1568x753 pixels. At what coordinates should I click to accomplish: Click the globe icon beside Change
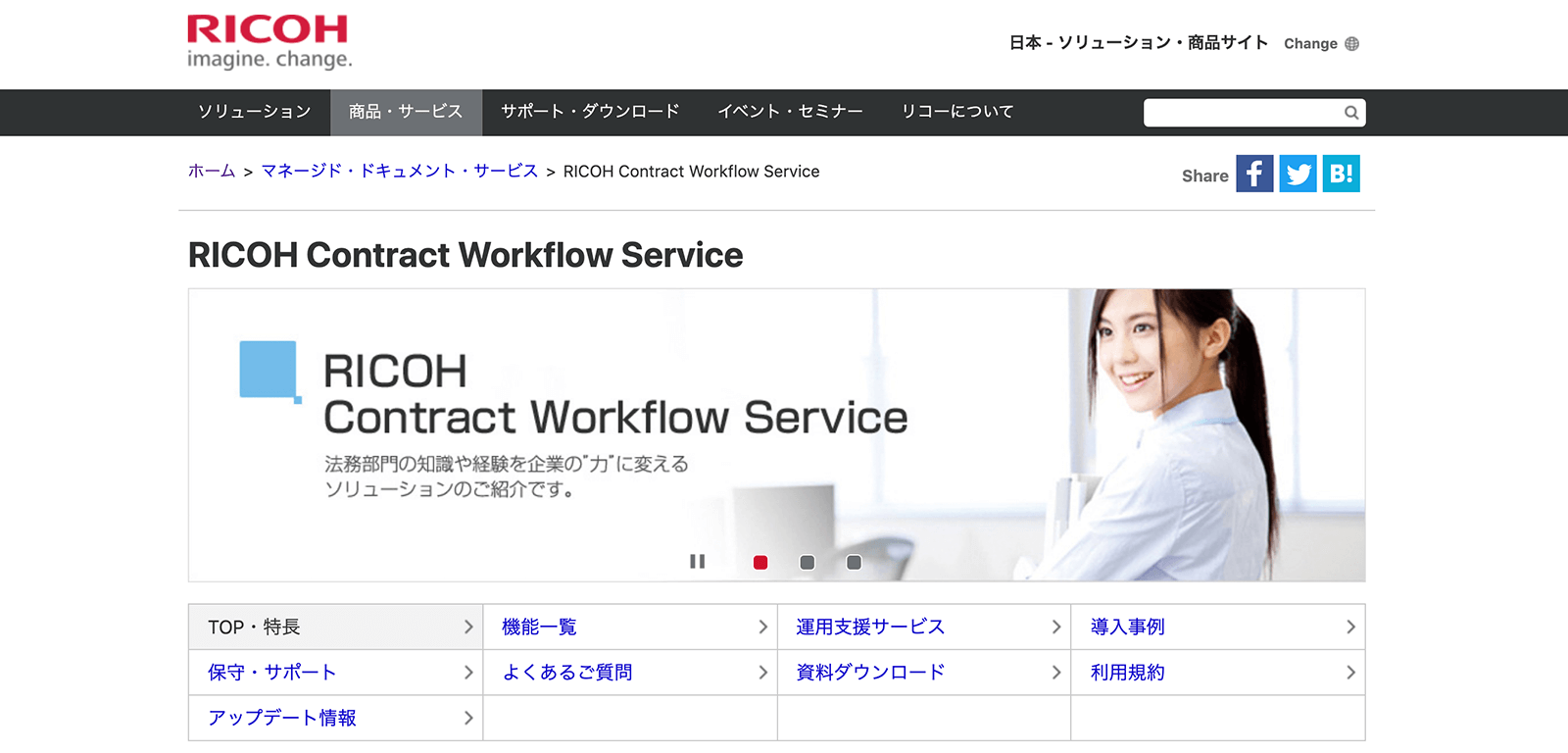[x=1352, y=43]
